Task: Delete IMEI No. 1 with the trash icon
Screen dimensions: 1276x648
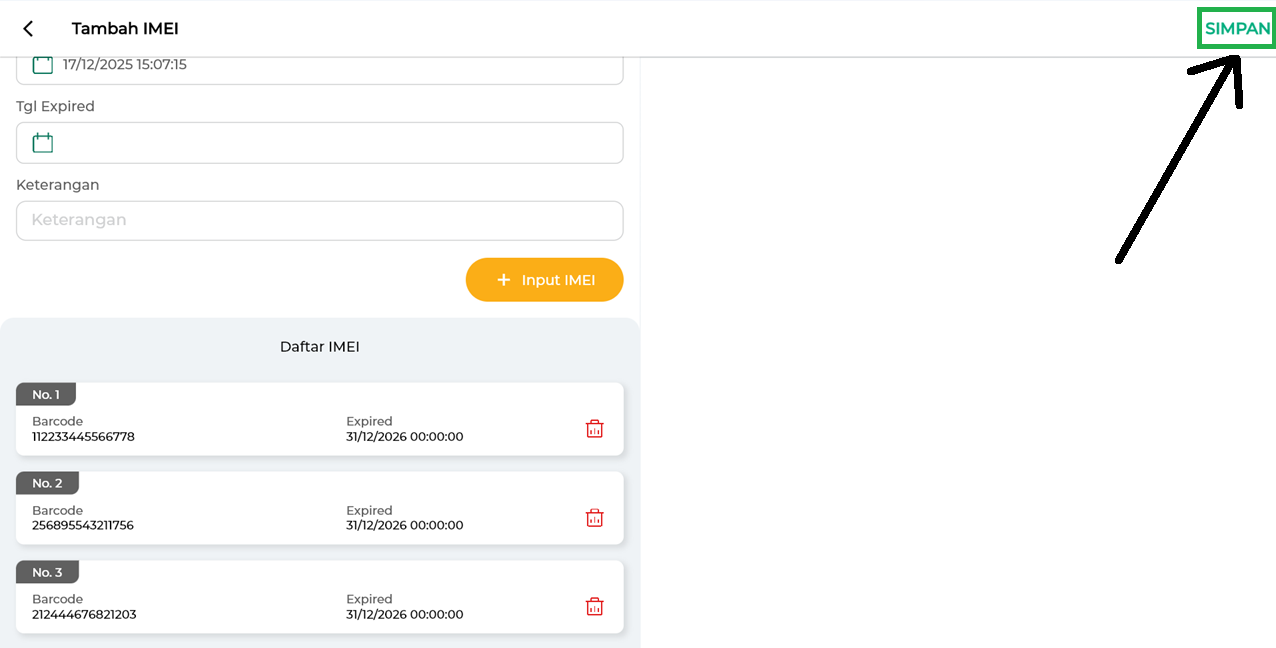Action: click(x=594, y=429)
